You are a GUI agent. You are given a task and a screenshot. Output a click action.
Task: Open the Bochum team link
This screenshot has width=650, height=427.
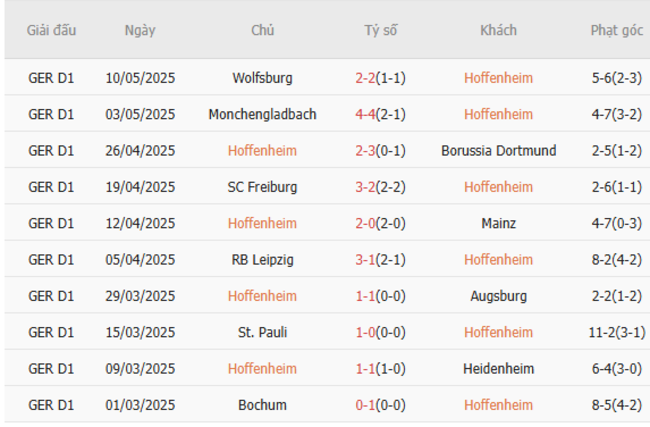tap(262, 405)
